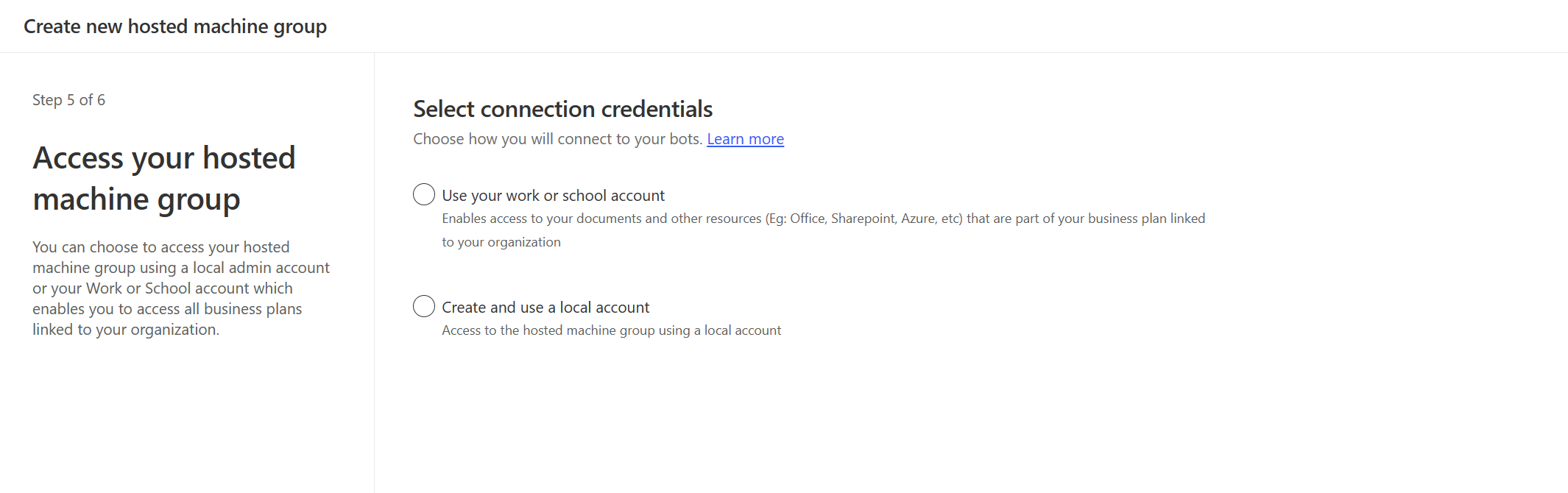The height and width of the screenshot is (493, 1568).
Task: Click the "to your organization" line of text
Action: pos(501,241)
